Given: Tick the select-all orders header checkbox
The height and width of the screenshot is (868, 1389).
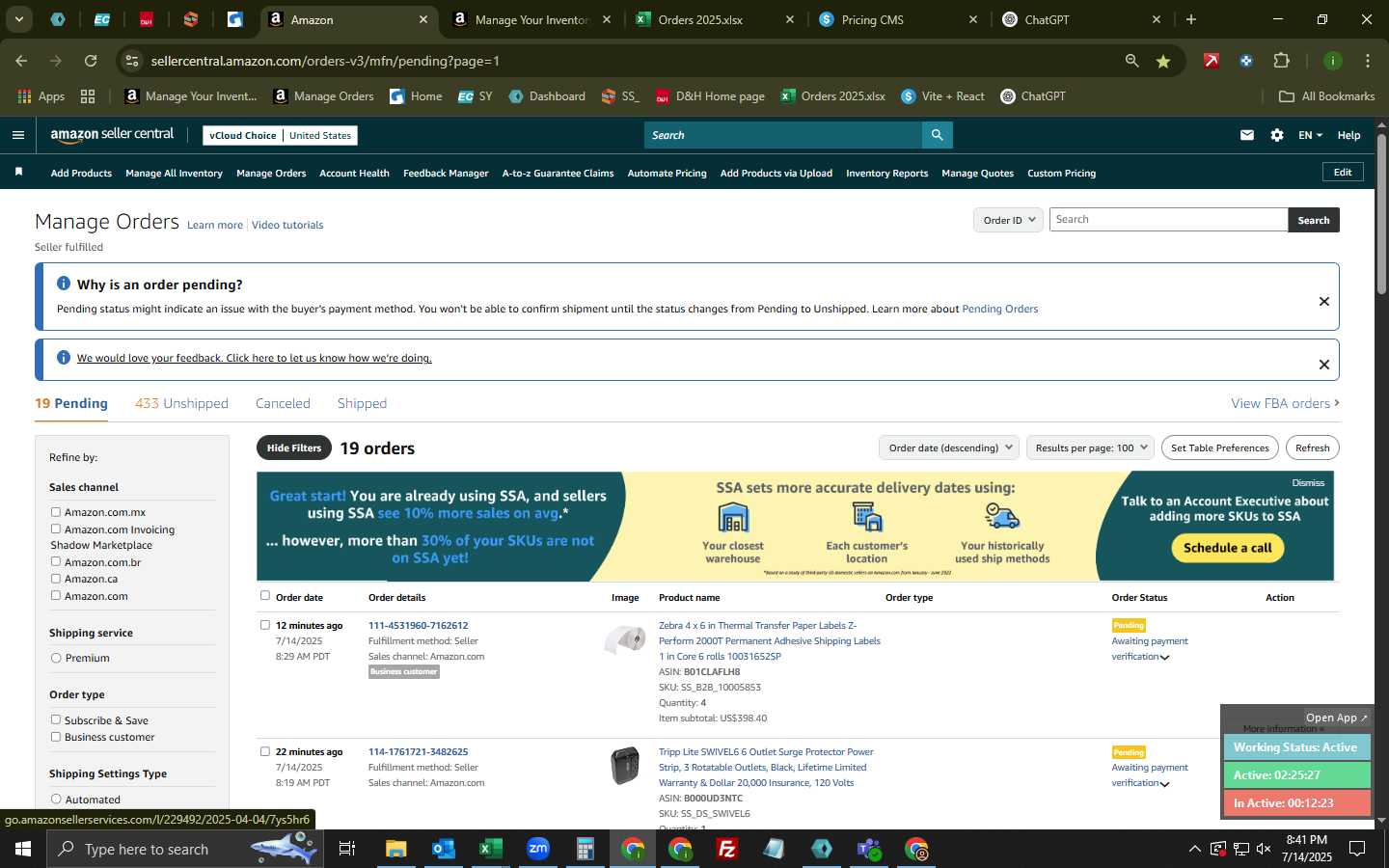Looking at the screenshot, I should click(x=265, y=595).
